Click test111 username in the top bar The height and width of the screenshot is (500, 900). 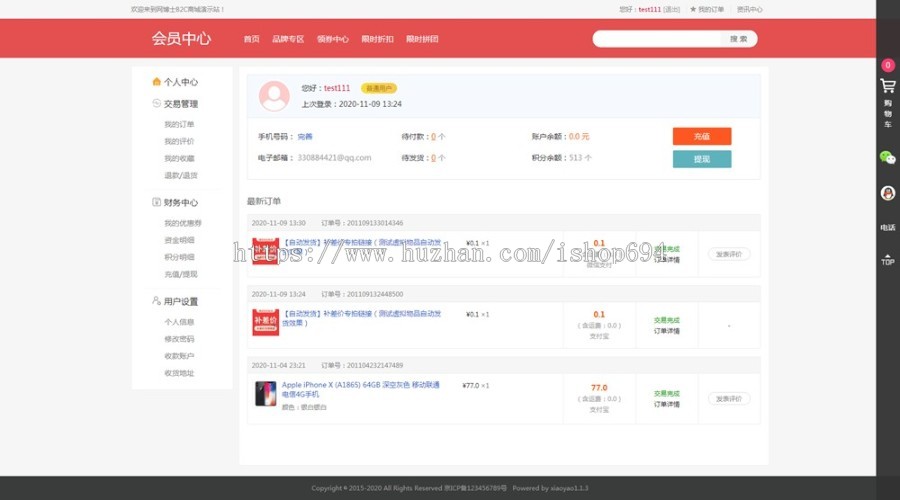pyautogui.click(x=650, y=9)
